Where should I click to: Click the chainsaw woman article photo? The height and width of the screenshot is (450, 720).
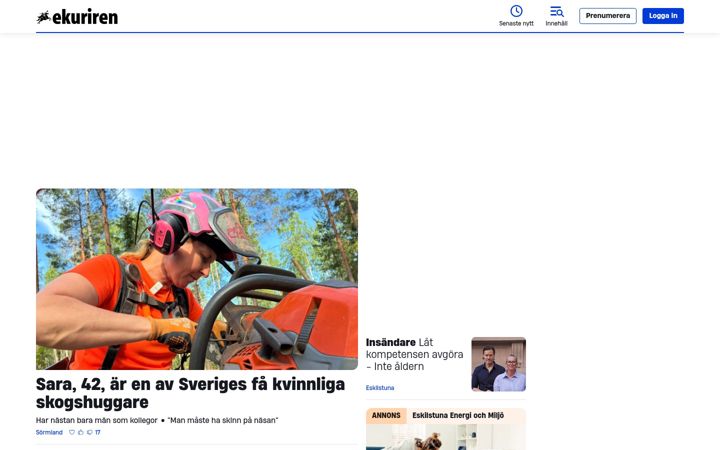pyautogui.click(x=197, y=279)
